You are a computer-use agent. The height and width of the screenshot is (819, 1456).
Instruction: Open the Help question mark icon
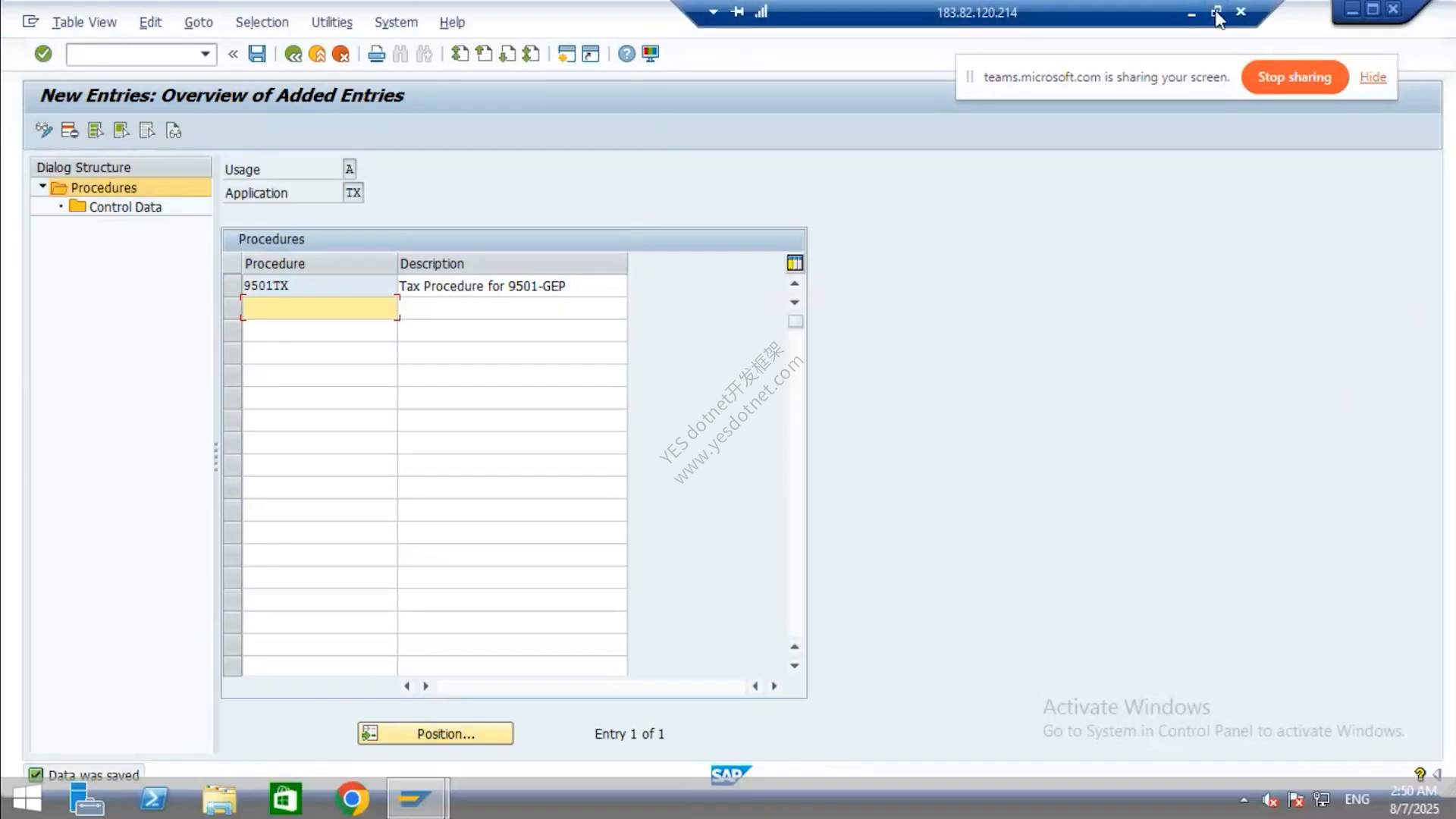click(626, 54)
